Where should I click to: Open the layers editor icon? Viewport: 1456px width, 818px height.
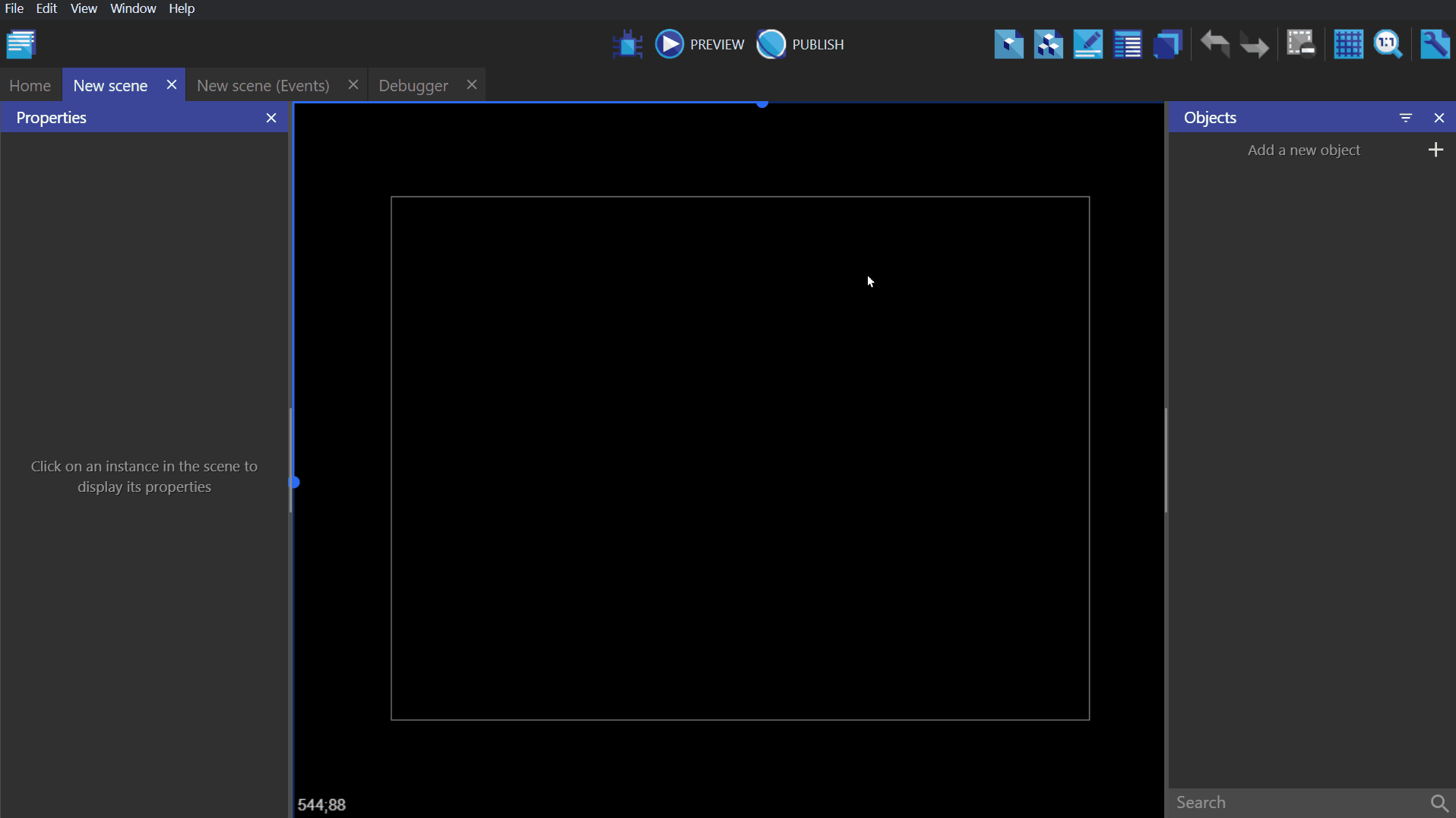[1167, 44]
